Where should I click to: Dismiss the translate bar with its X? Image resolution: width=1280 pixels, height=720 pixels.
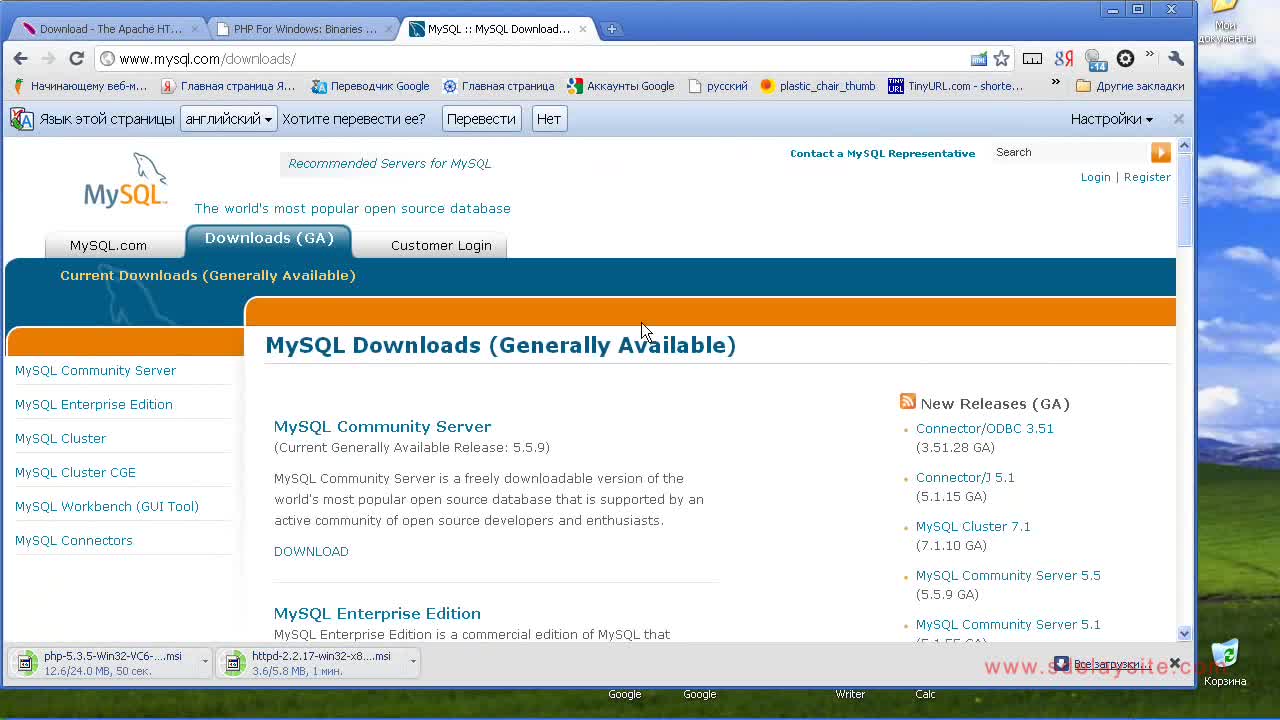pos(1178,119)
